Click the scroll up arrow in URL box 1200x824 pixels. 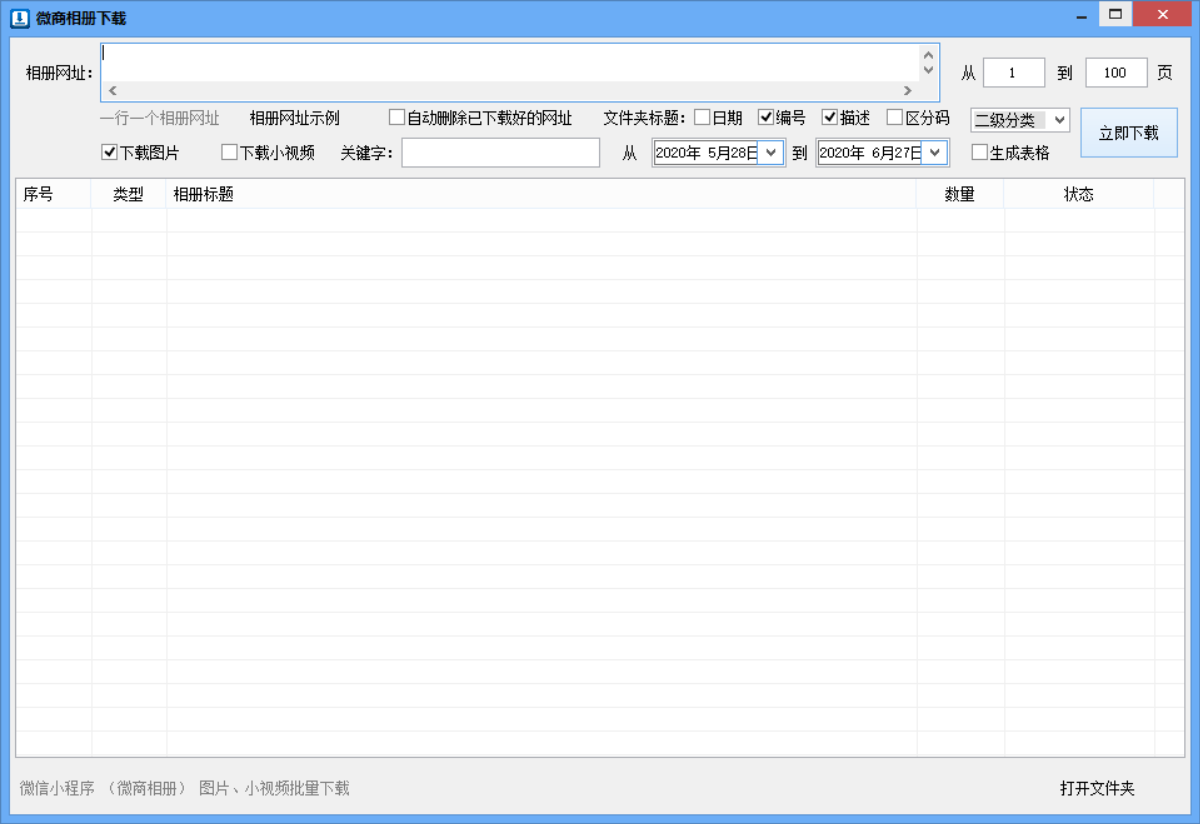coord(929,55)
